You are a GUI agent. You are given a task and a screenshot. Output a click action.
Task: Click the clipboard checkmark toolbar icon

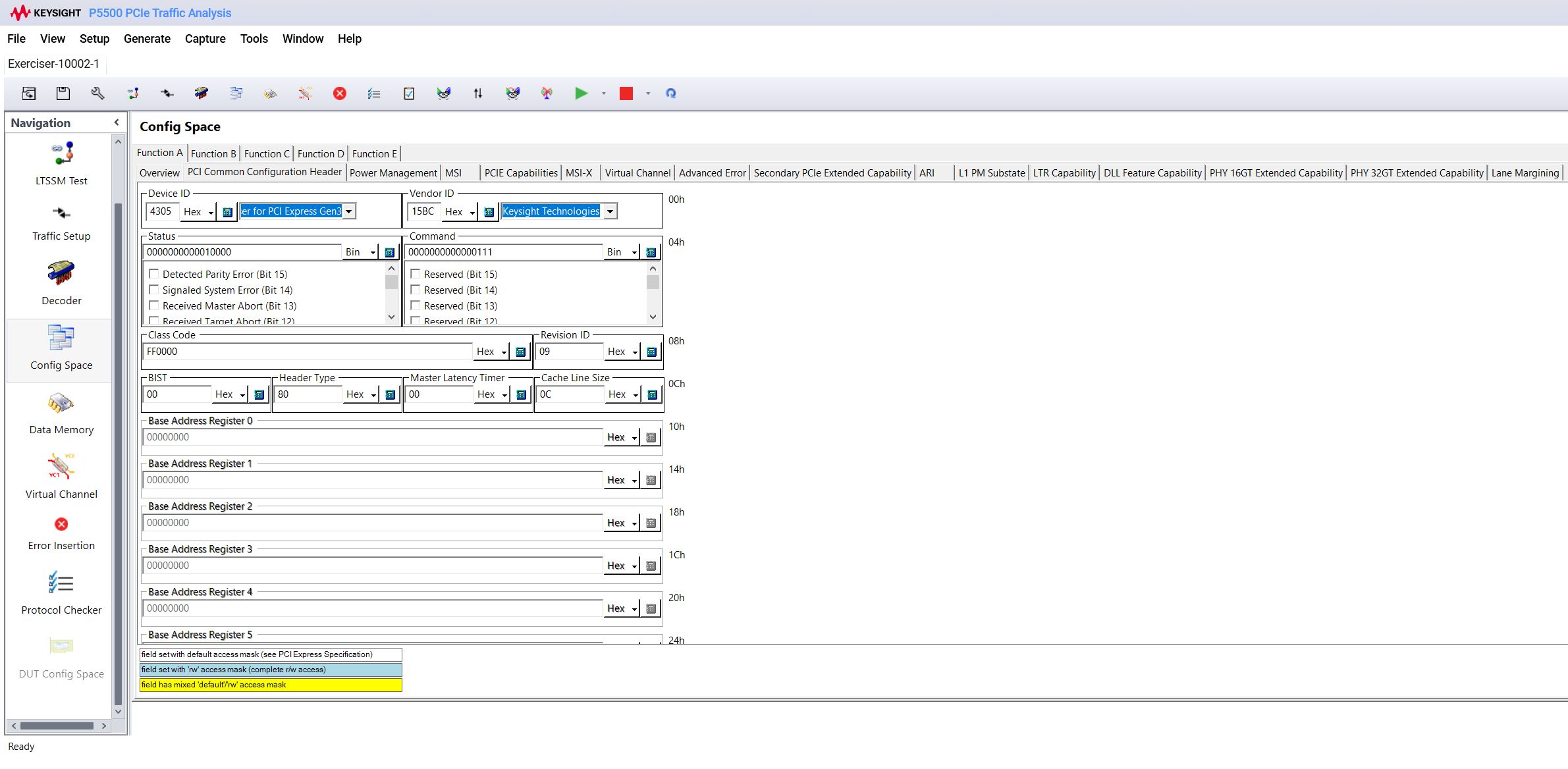pos(409,93)
